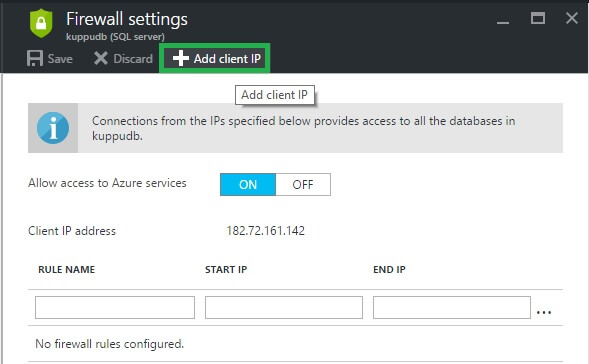Minimize the Firewall settings blade
This screenshot has height=364, width=589.
[503, 22]
